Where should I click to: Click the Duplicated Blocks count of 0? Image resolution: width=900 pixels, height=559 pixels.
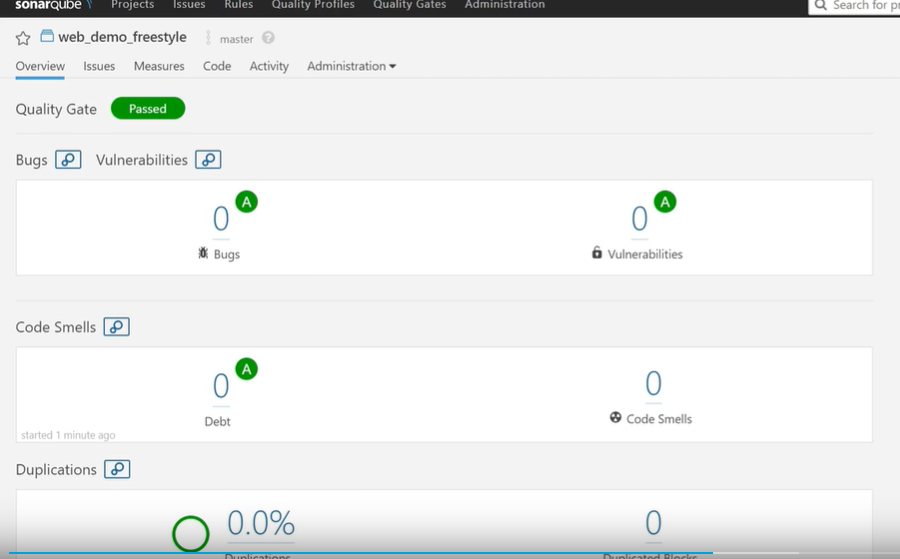653,523
